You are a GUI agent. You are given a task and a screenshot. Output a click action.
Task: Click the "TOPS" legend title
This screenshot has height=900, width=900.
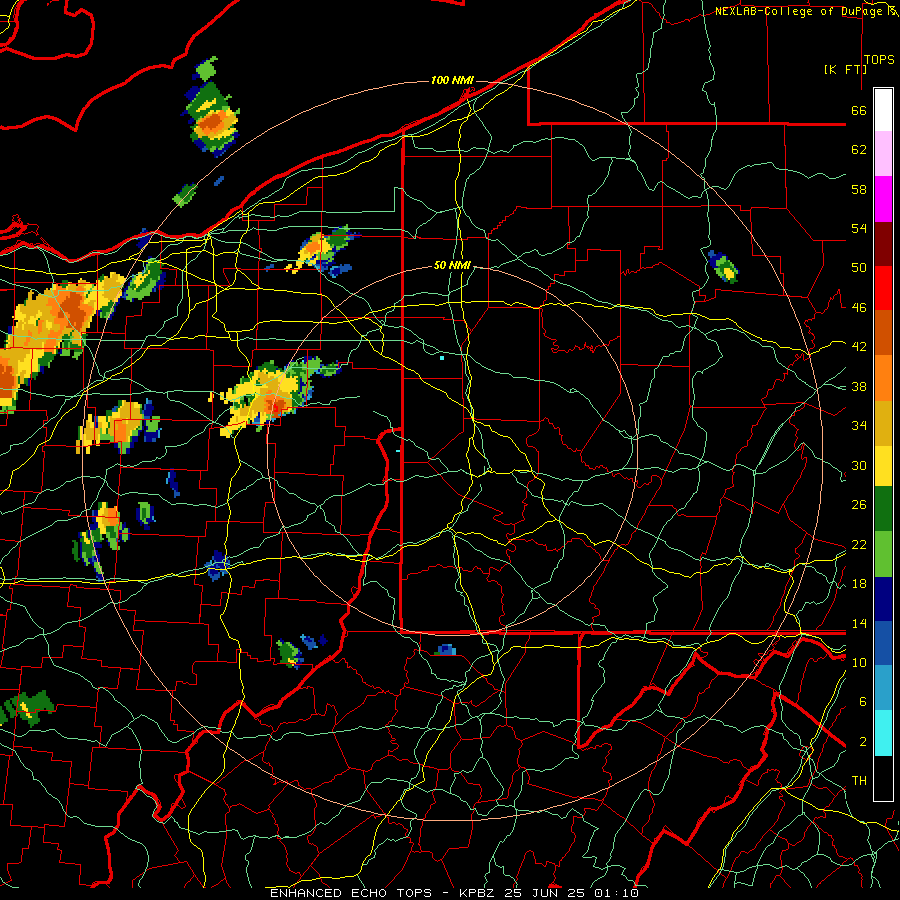tap(879, 60)
